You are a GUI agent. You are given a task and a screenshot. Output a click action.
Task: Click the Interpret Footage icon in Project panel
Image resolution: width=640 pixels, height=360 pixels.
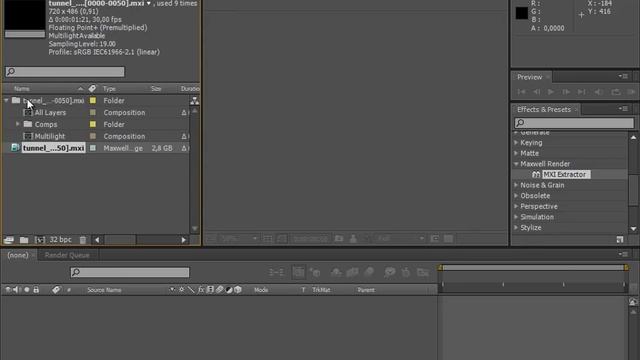coord(9,240)
